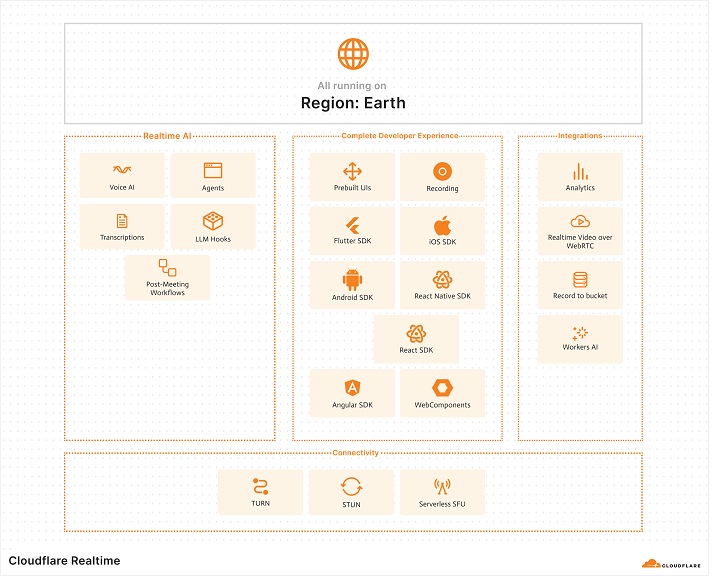713x576 pixels.
Task: Click the Prebuilt UIs arrows icon
Action: [352, 171]
